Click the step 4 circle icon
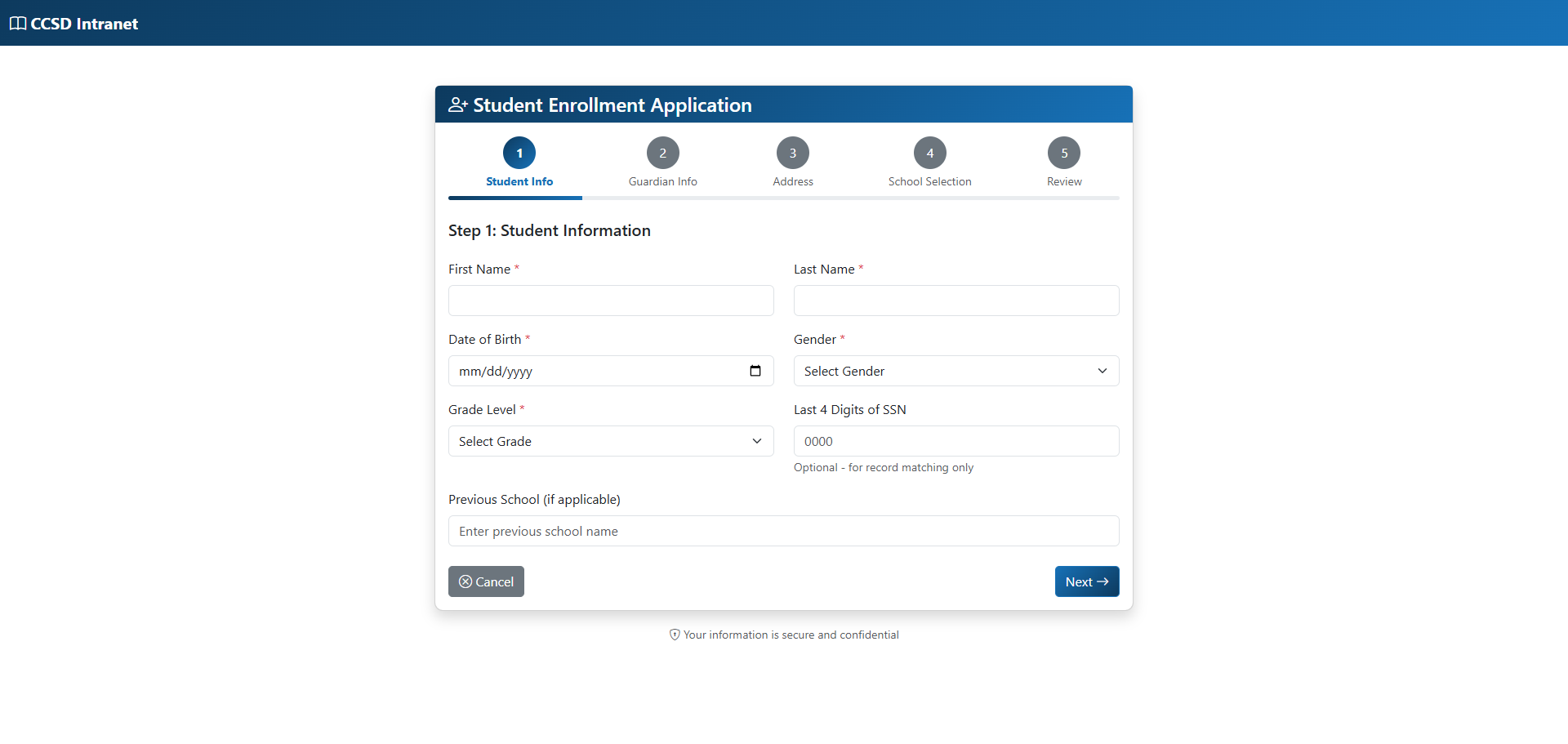The height and width of the screenshot is (744, 1568). (930, 153)
